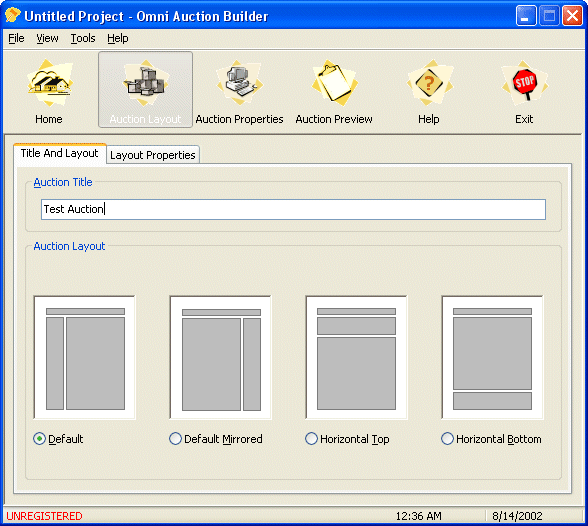Open Auction Preview clipboard icon

point(334,83)
